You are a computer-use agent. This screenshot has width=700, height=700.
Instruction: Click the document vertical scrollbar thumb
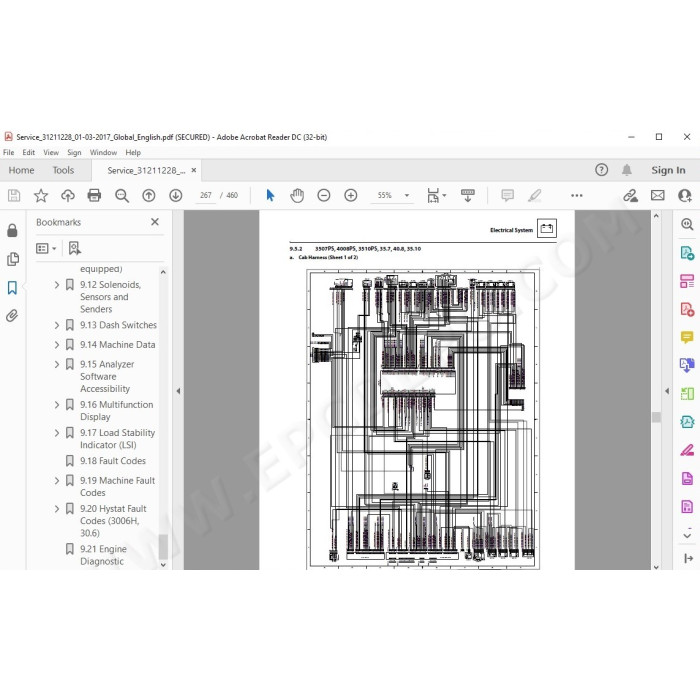[x=656, y=417]
